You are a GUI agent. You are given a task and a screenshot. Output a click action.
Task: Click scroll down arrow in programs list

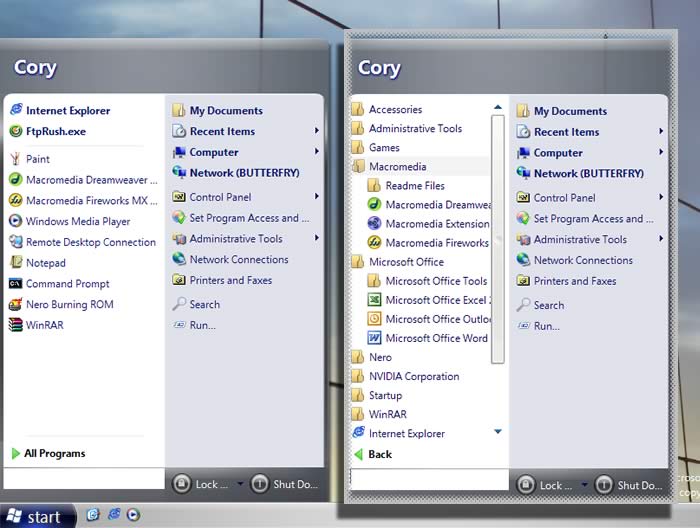(498, 431)
